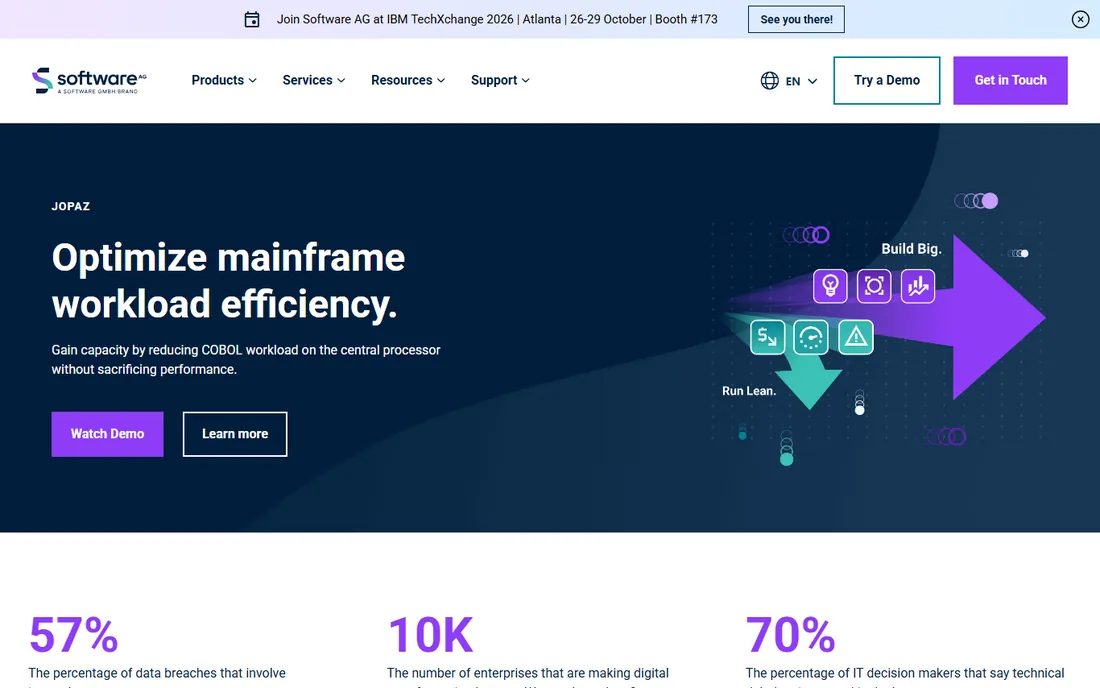
Task: Click the warning triangle icon
Action: [856, 337]
